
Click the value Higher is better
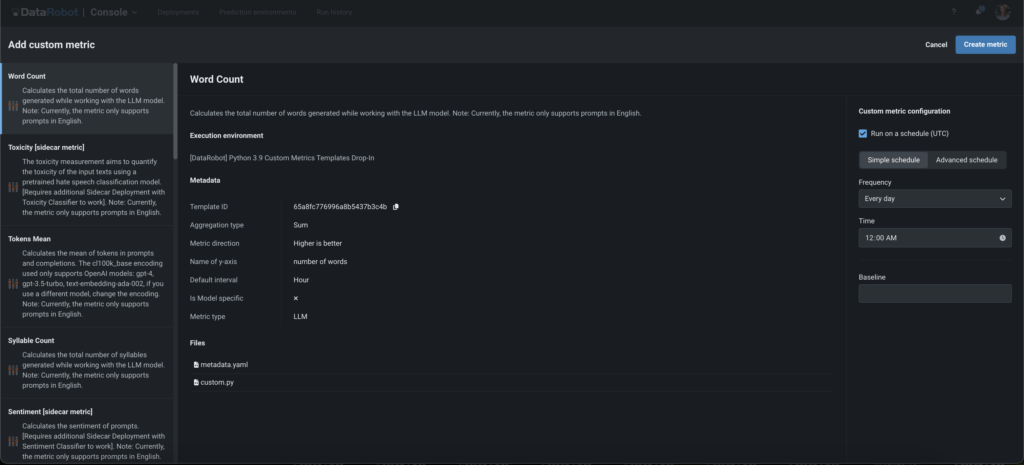317,244
